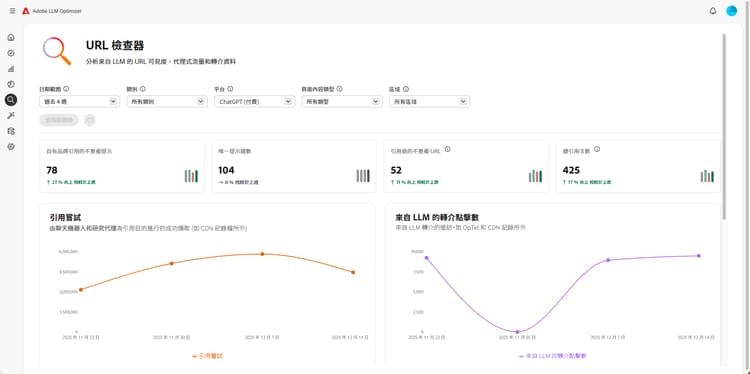Click the info icon beside 區域

(x=406, y=88)
